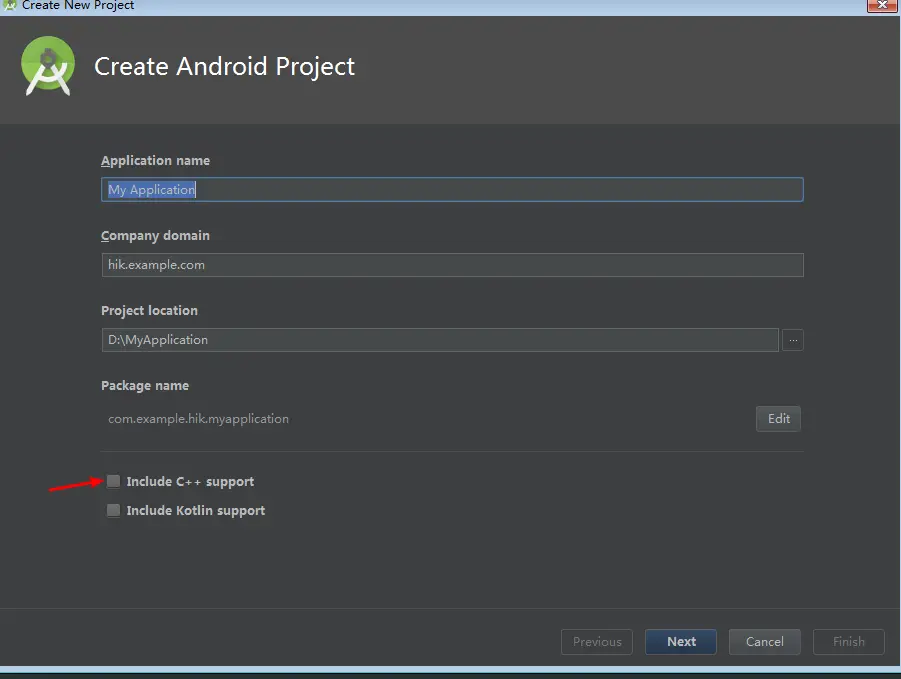Image resolution: width=901 pixels, height=679 pixels.
Task: Close the Create New Project dialog
Action: pyautogui.click(x=882, y=5)
